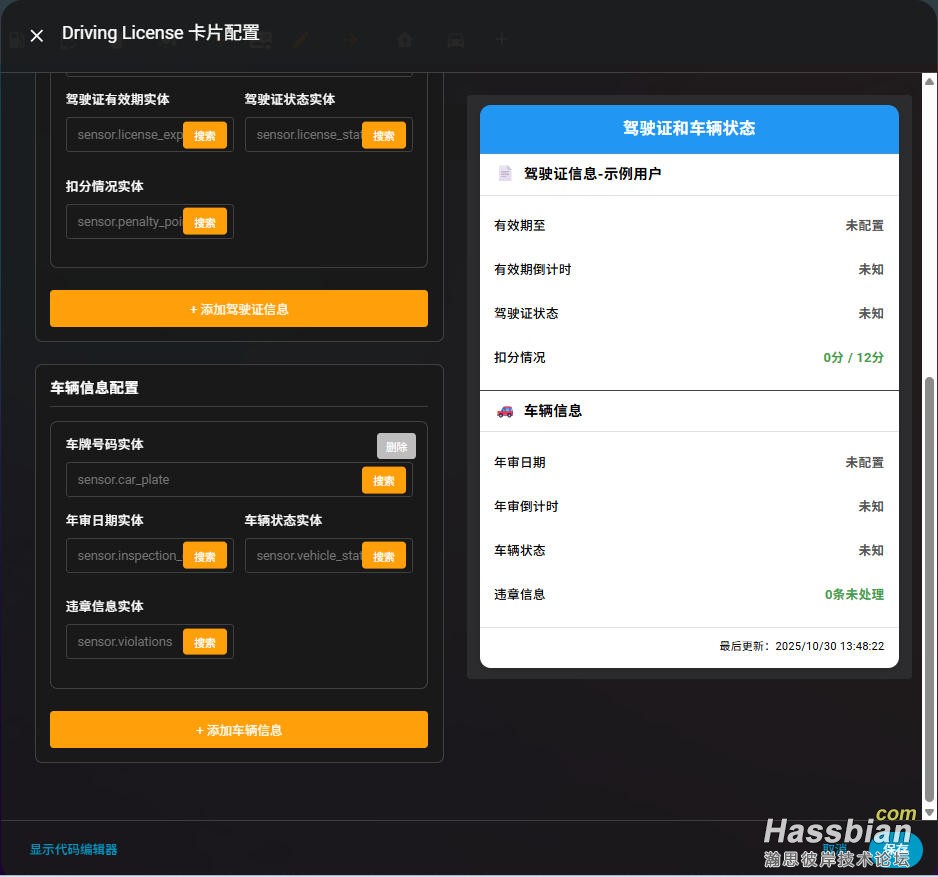The image size is (938, 877).
Task: Close the Driving License card config dialog
Action: pos(37,36)
